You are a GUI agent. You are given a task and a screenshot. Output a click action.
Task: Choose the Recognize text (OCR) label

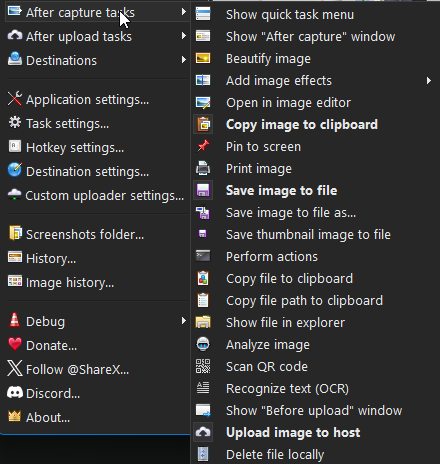point(287,389)
